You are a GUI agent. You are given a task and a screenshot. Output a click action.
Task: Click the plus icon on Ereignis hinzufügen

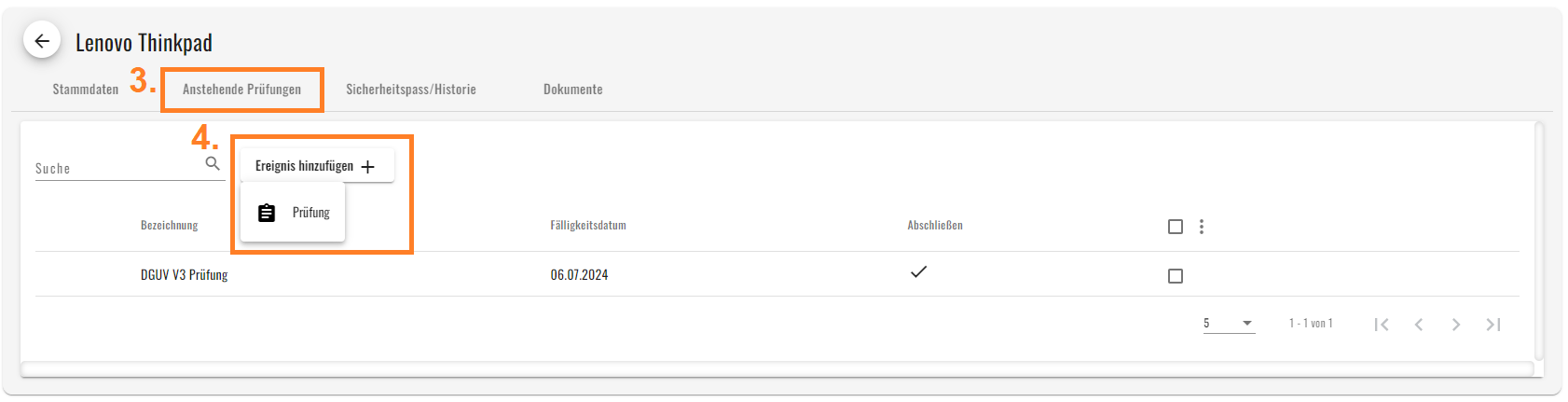coord(368,167)
